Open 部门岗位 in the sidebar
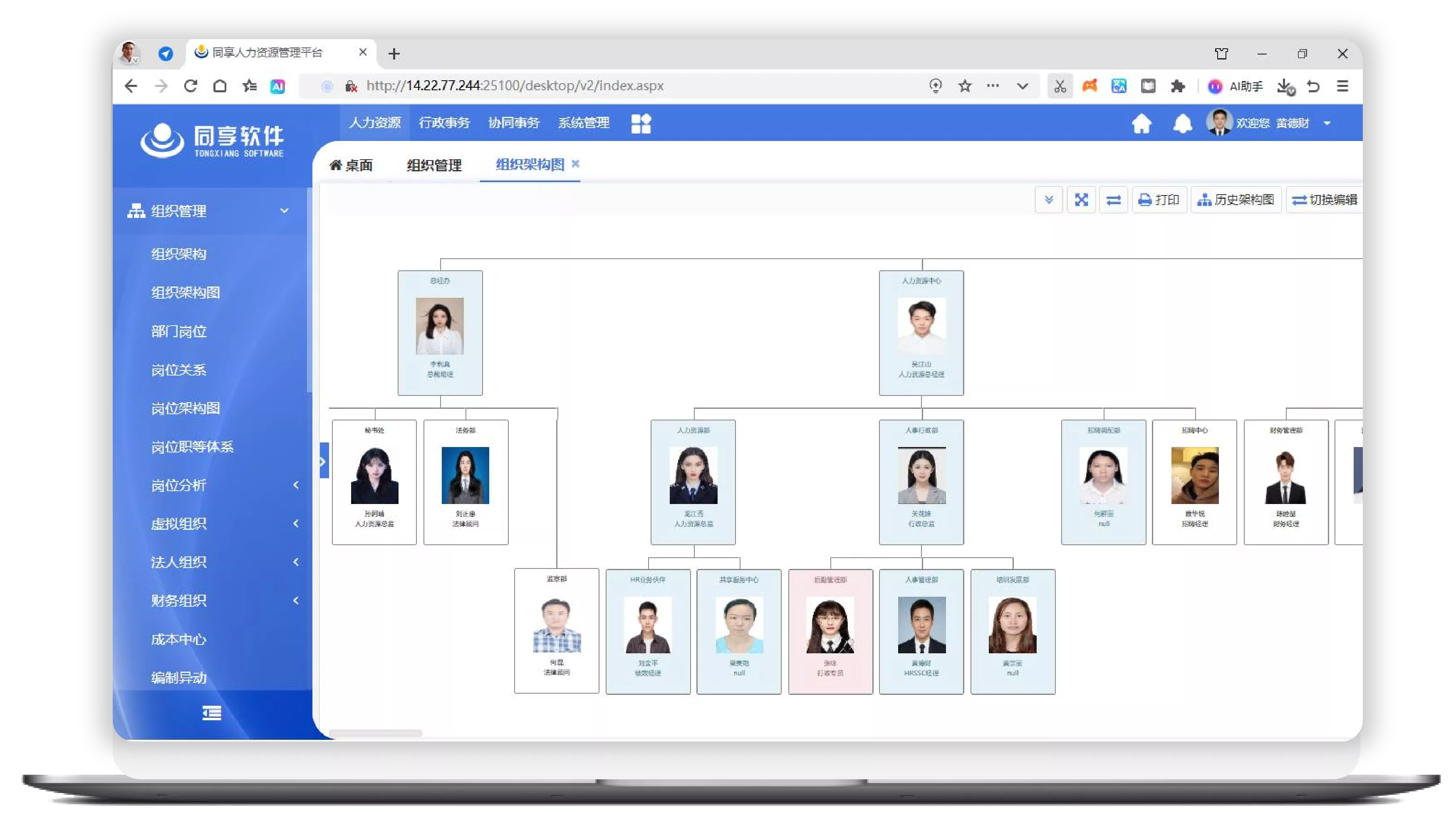The width and height of the screenshot is (1456, 813). [178, 331]
